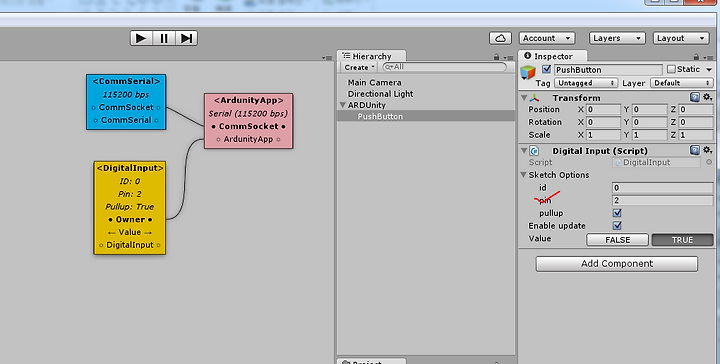
Task: Edit the pin value field
Action: pos(663,201)
